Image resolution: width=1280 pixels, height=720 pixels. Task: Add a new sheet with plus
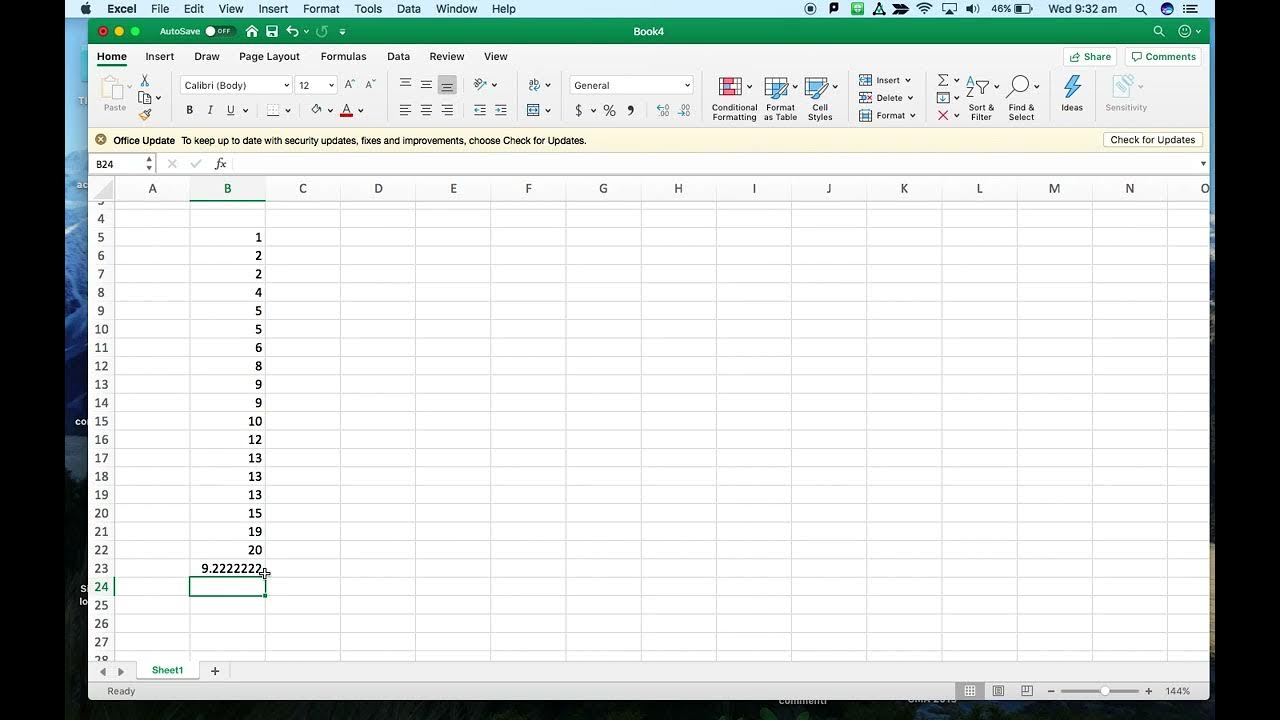pos(214,671)
